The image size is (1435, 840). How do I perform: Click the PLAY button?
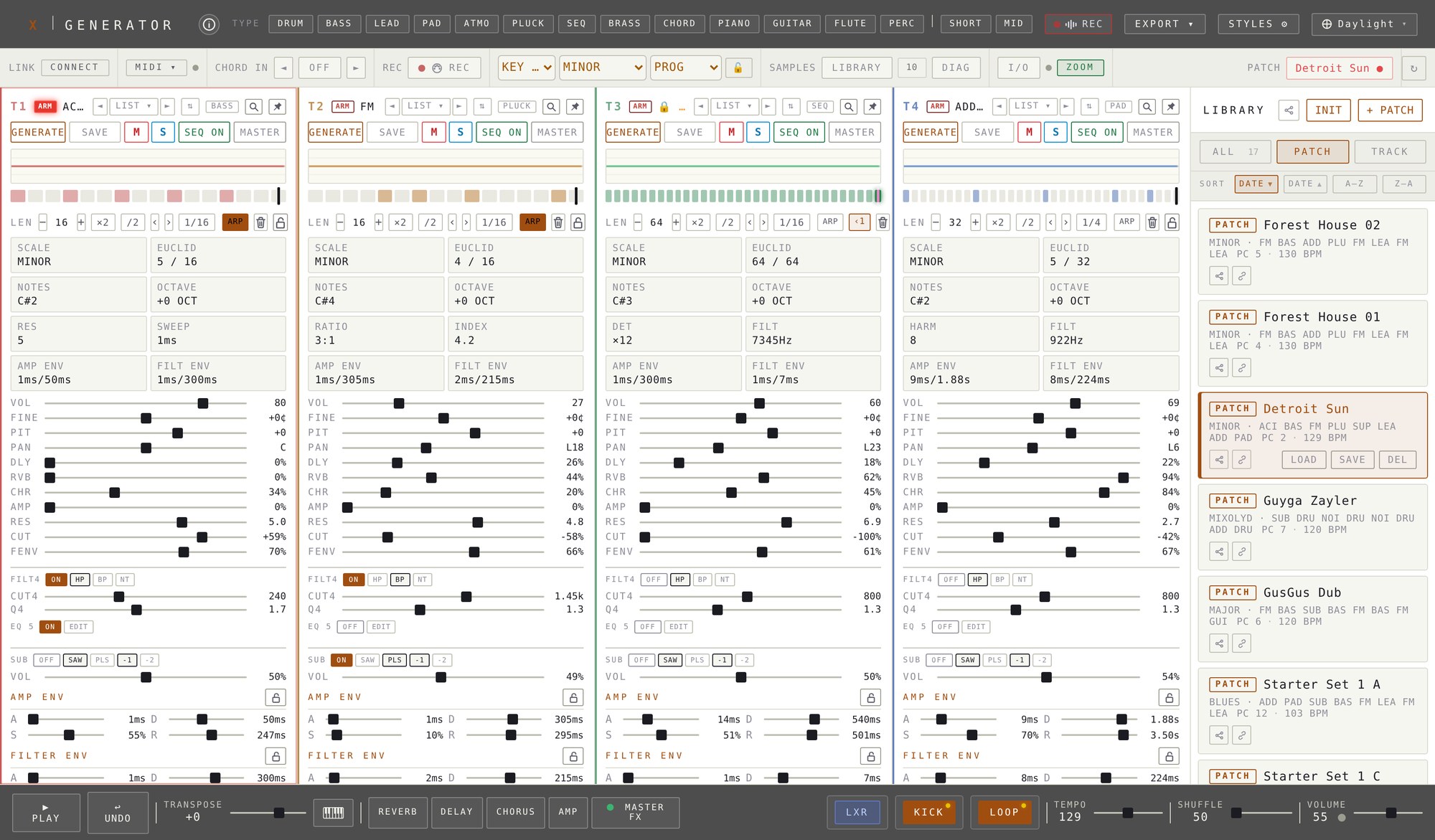pos(46,813)
